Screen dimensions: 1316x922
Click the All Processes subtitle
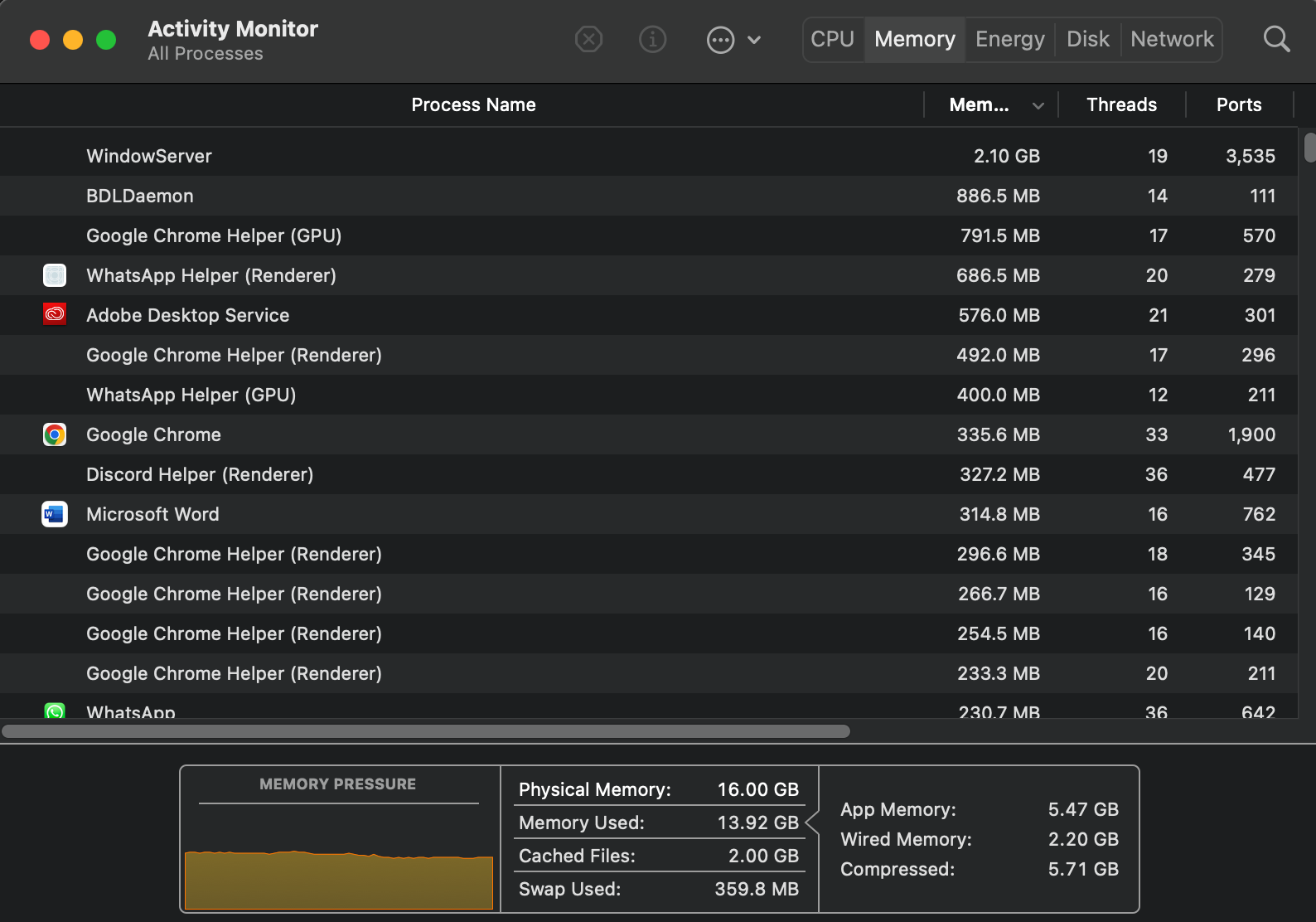[x=206, y=54]
